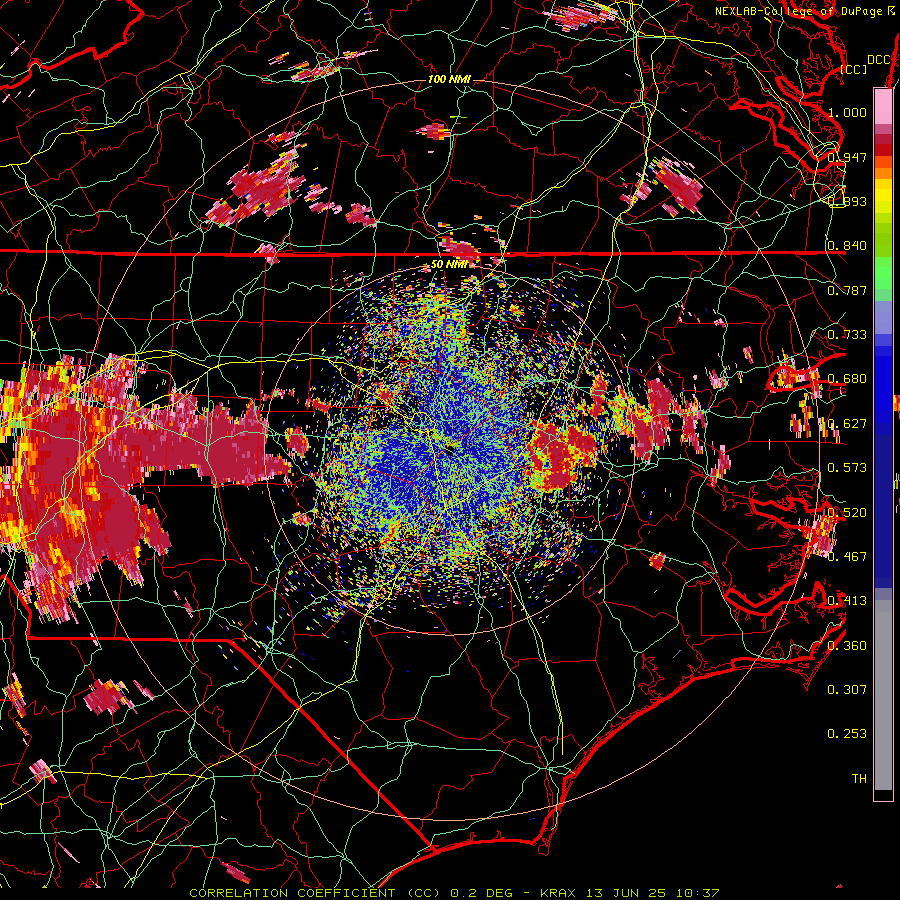Select the 0.520 scale value
The image size is (900, 900).
tap(847, 513)
